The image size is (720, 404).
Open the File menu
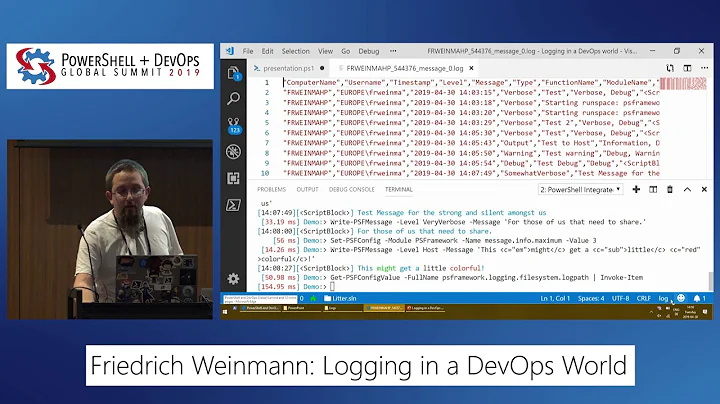click(248, 51)
